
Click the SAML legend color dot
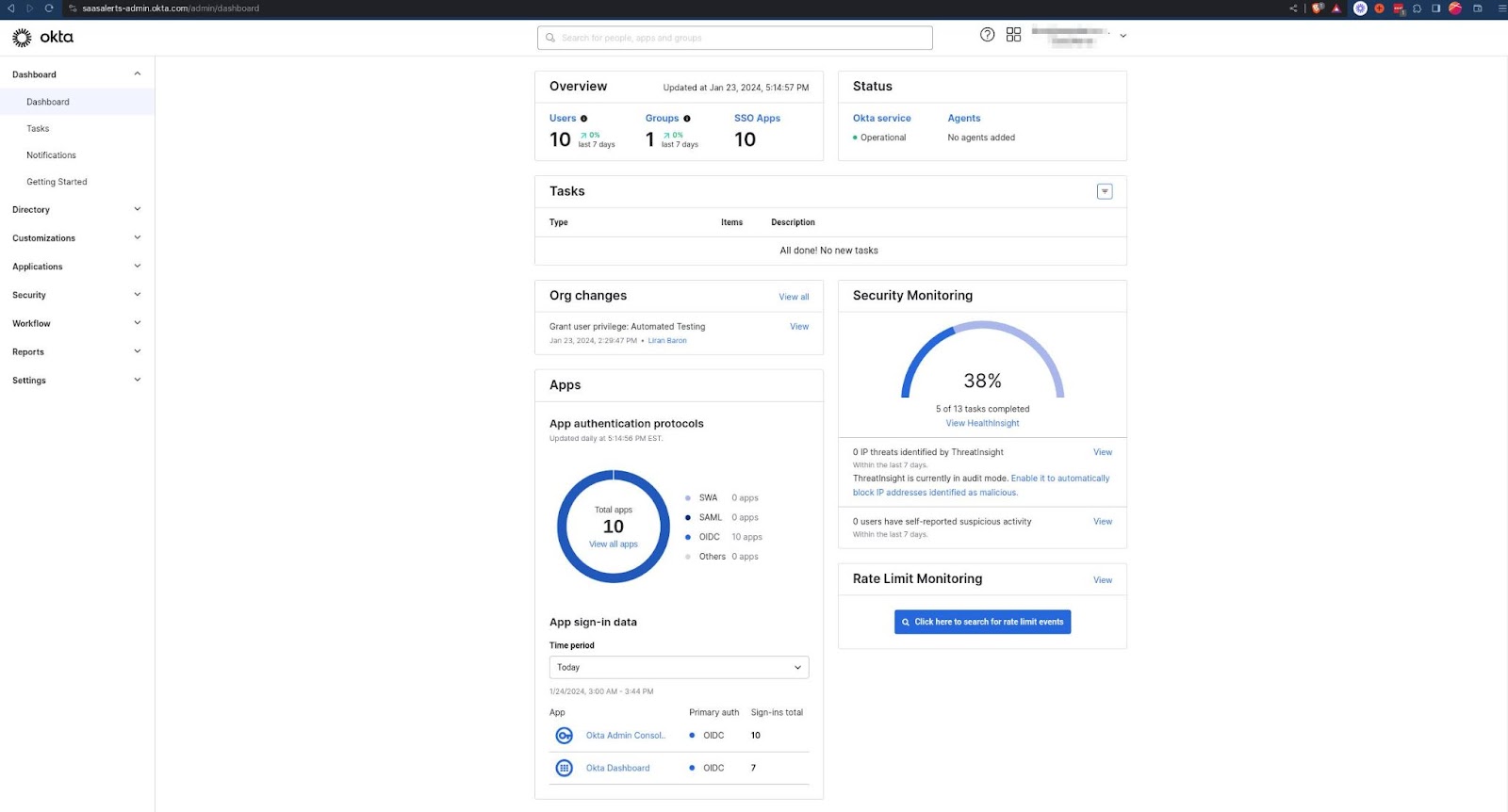[x=688, y=517]
